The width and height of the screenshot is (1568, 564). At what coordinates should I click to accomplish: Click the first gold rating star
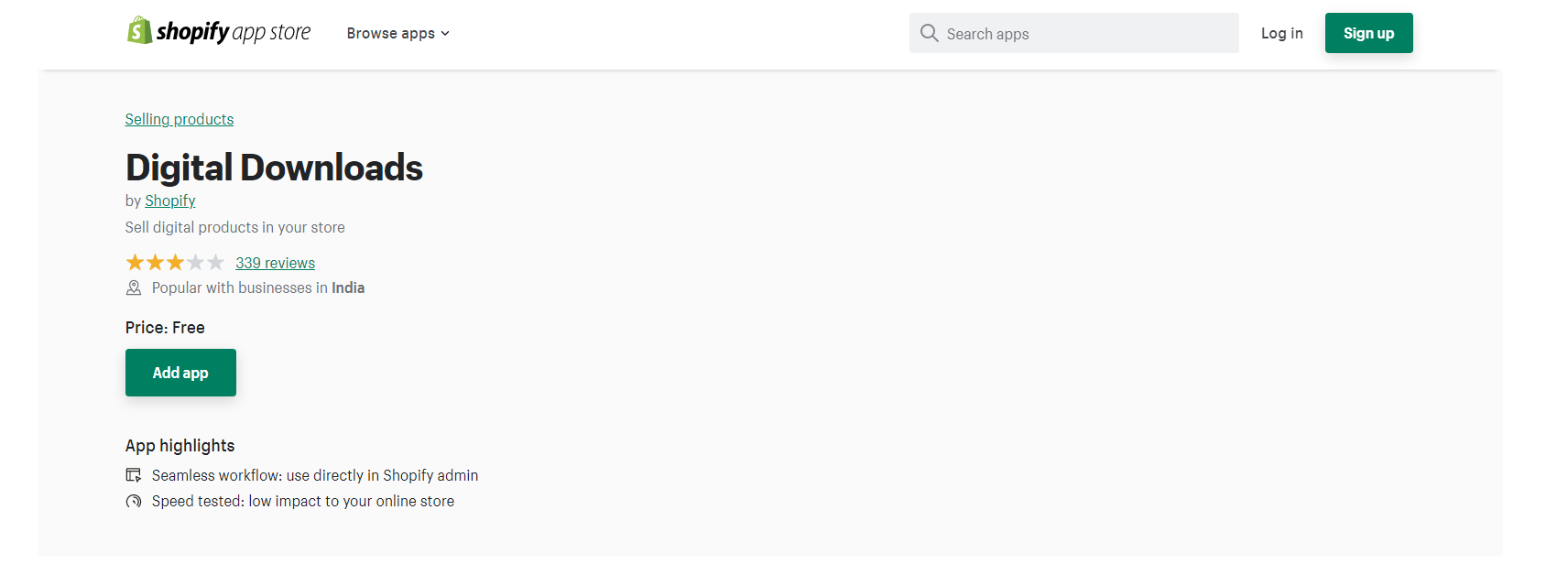coord(135,263)
